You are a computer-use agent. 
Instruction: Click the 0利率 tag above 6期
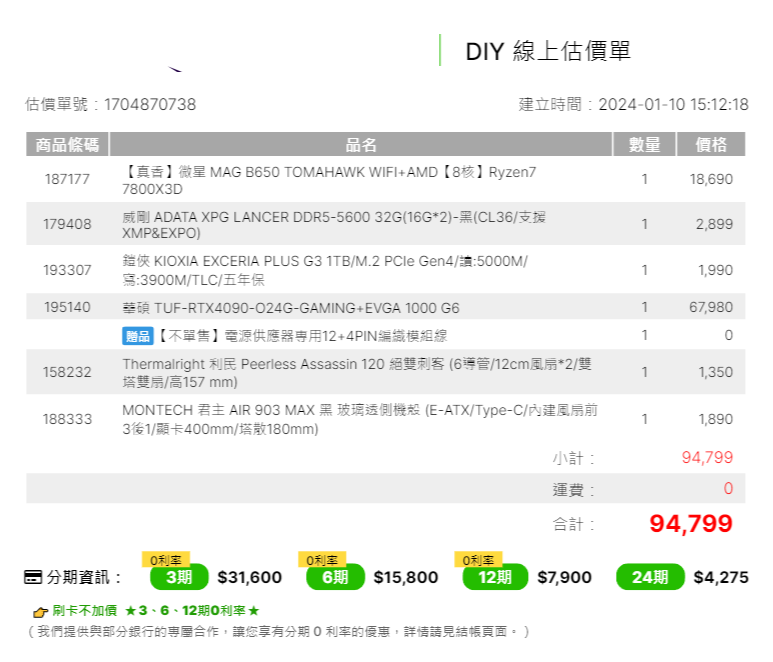[322, 560]
